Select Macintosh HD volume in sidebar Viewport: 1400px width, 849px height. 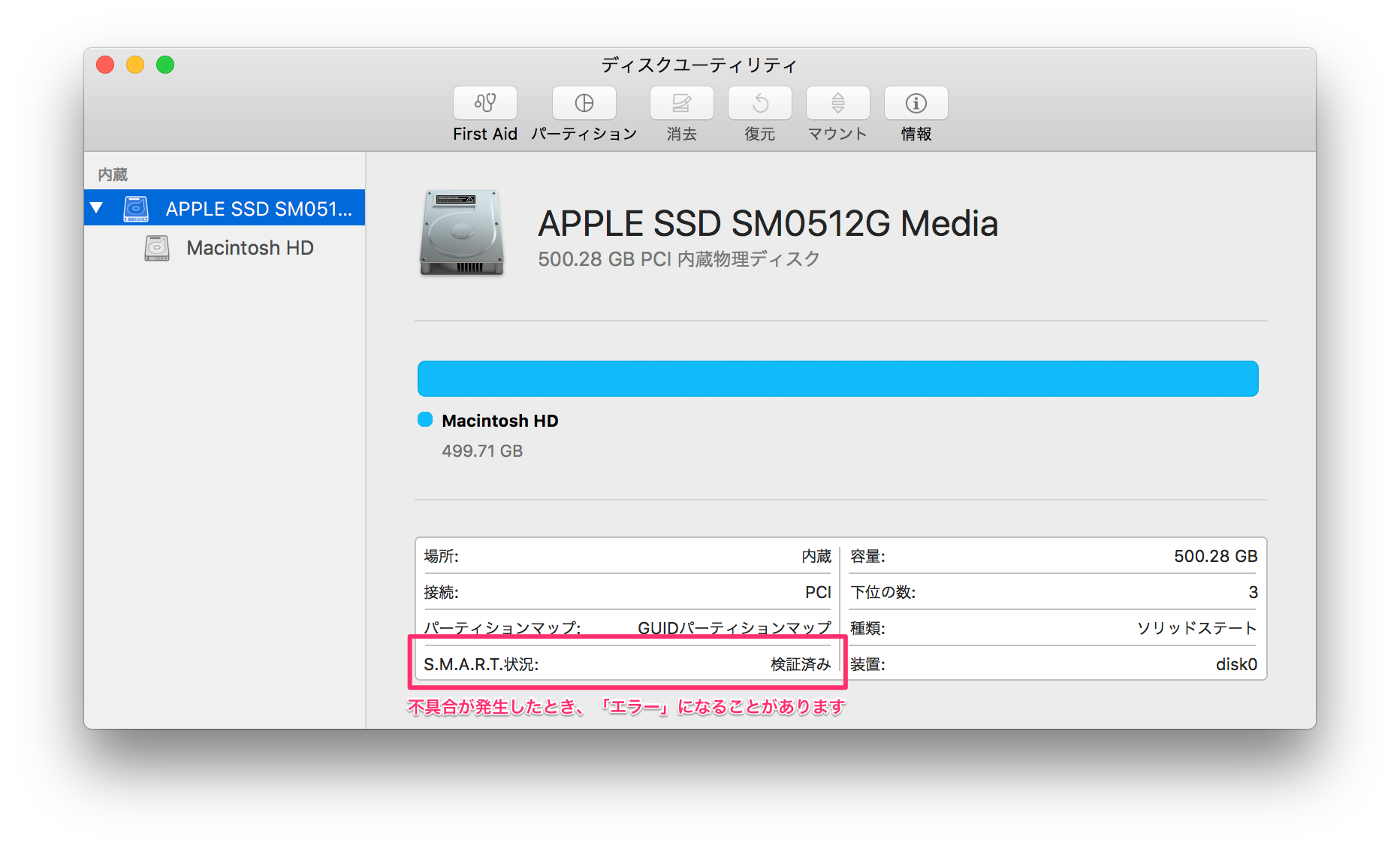(x=225, y=248)
